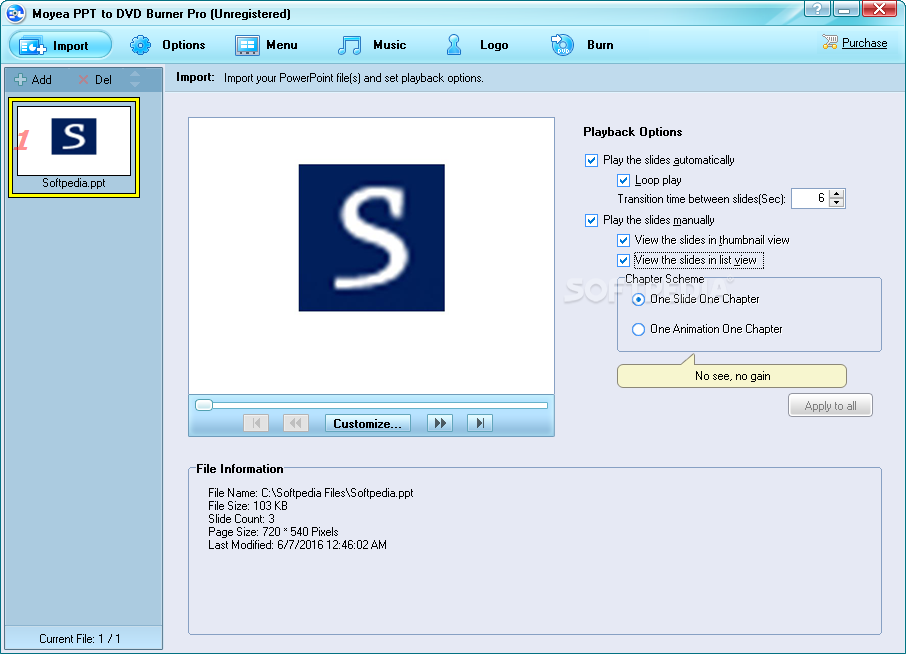This screenshot has width=906, height=654.
Task: Switch to the Import tab
Action: tap(61, 45)
